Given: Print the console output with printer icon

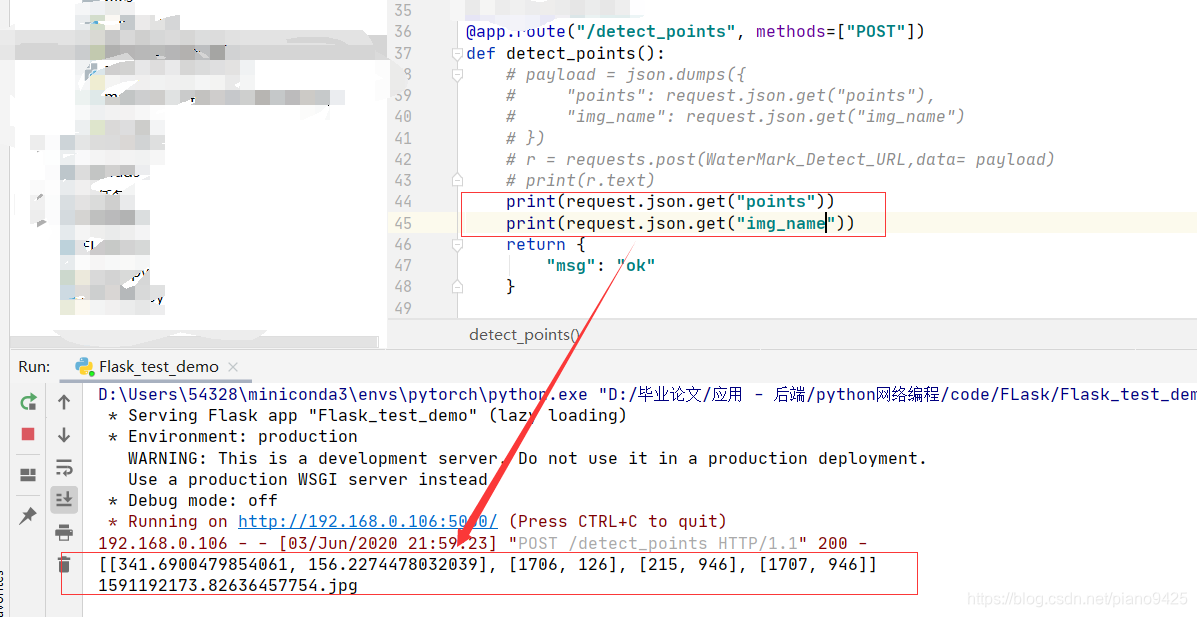Looking at the screenshot, I should coord(64,532).
